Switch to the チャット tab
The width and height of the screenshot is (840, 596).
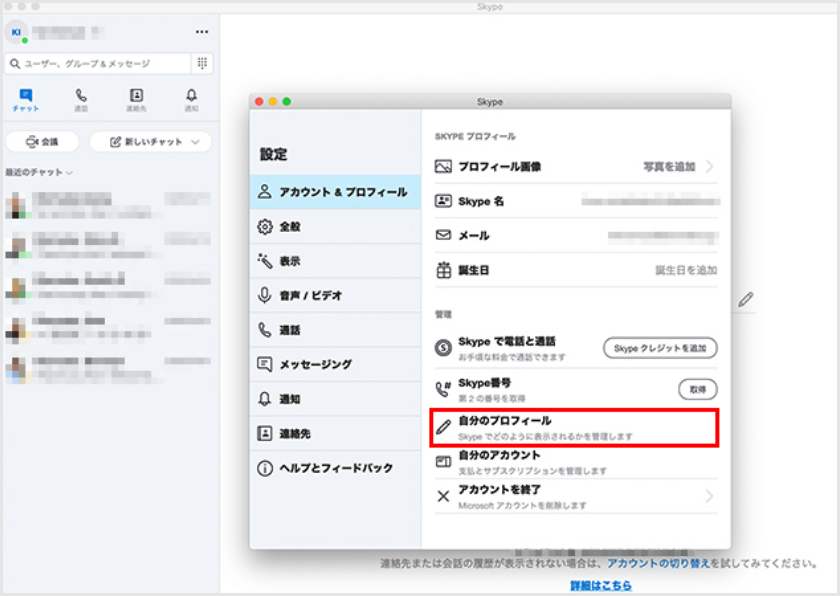[26, 100]
